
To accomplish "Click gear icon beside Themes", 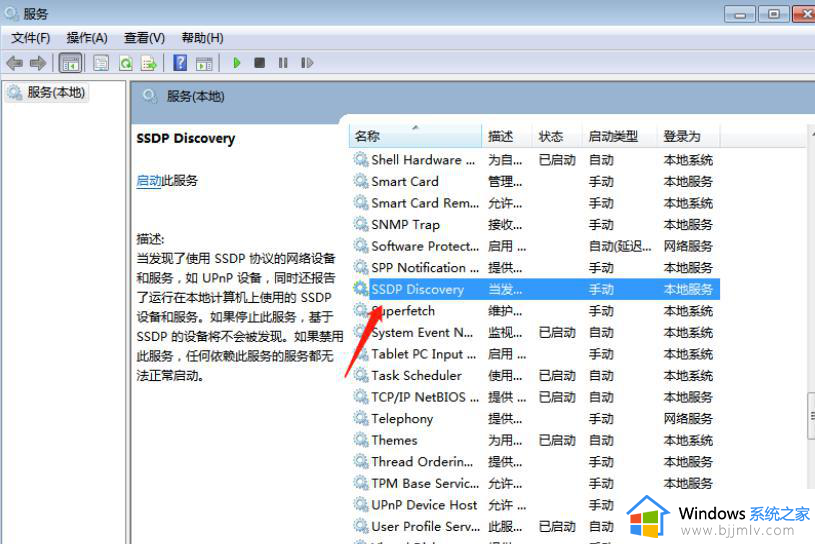I will pyautogui.click(x=361, y=440).
